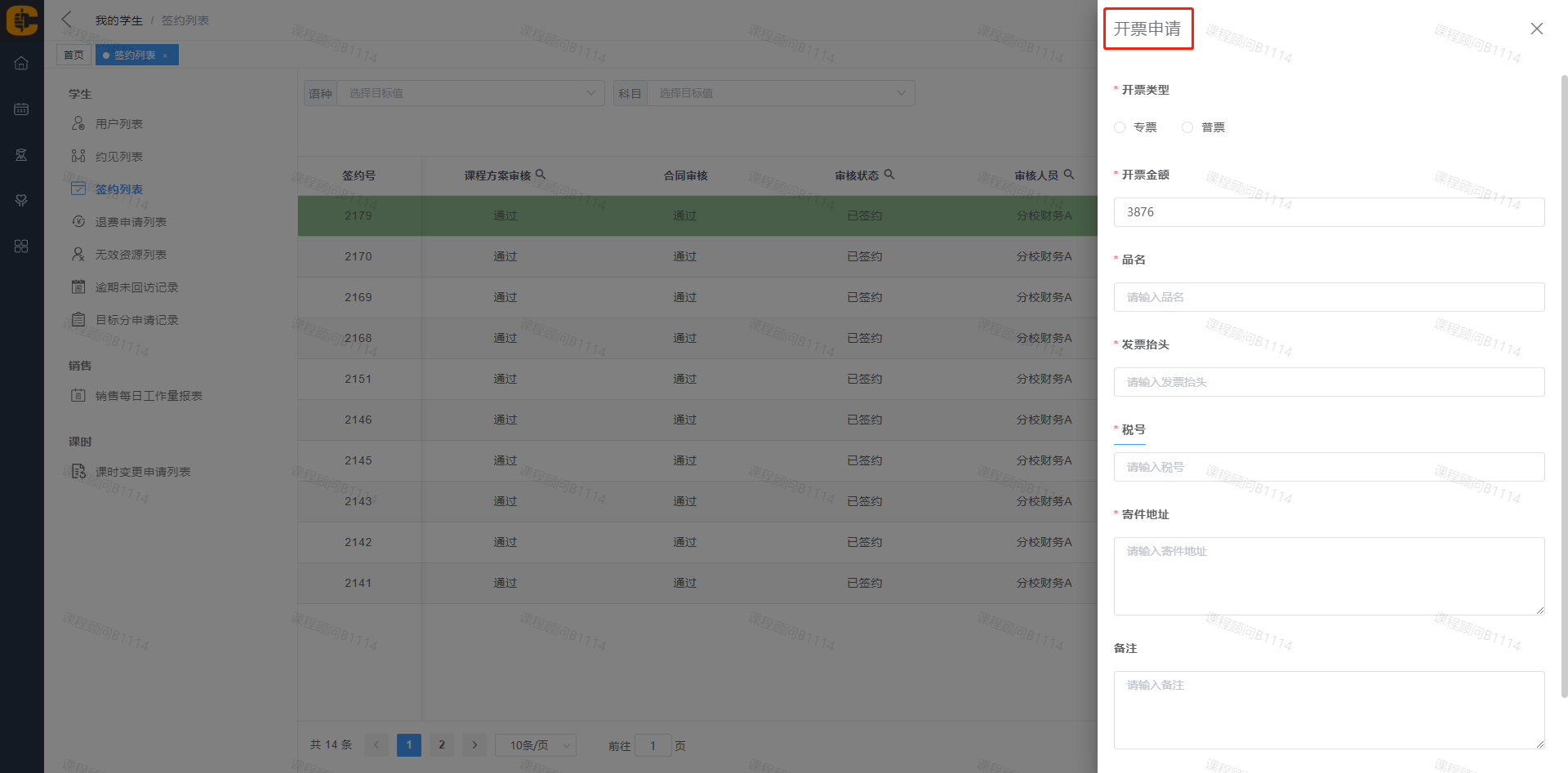Close the 签约列表 tab with x icon
Screen dimensions: 1568x773
coord(165,56)
